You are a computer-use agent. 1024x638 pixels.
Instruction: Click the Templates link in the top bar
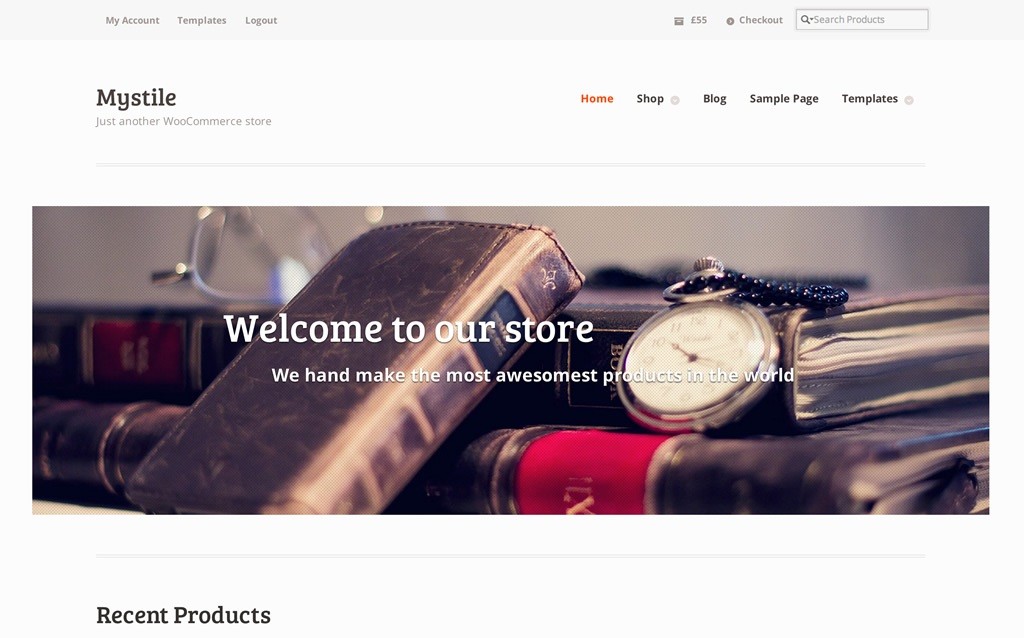click(x=202, y=20)
